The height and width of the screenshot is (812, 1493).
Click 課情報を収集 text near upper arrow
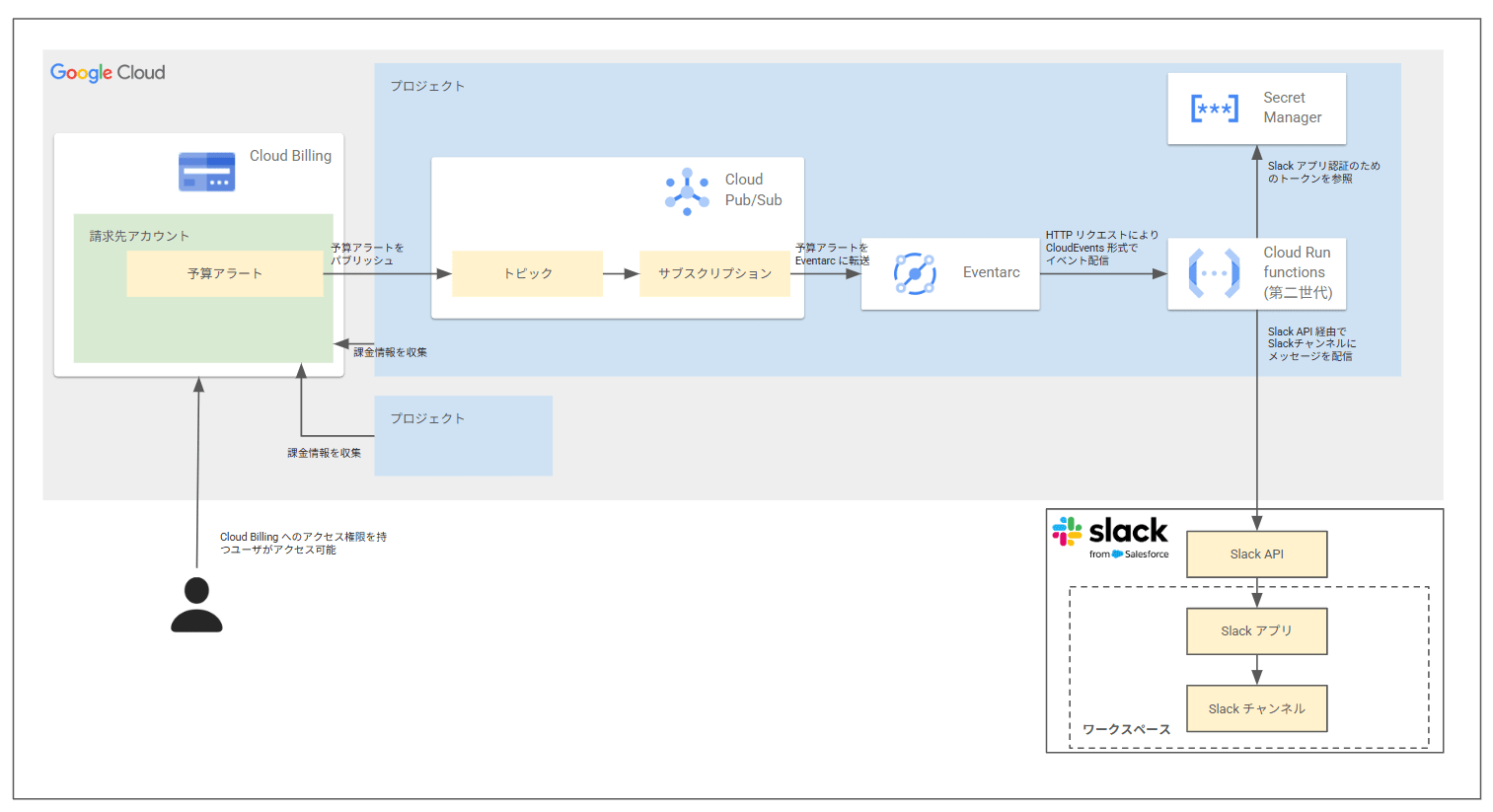pyautogui.click(x=390, y=352)
